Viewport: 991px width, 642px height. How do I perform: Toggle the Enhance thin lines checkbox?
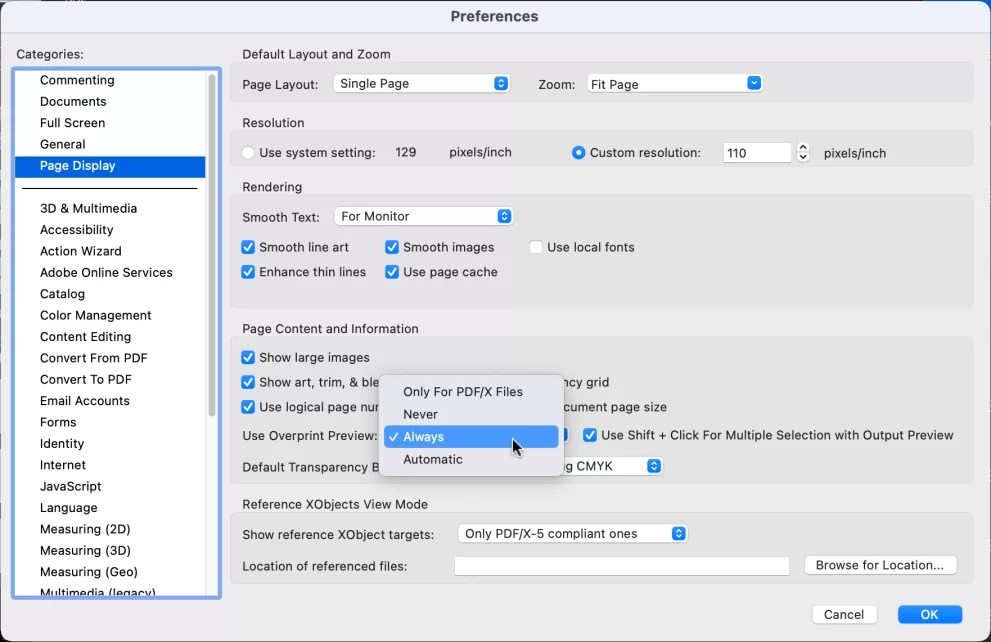247,271
